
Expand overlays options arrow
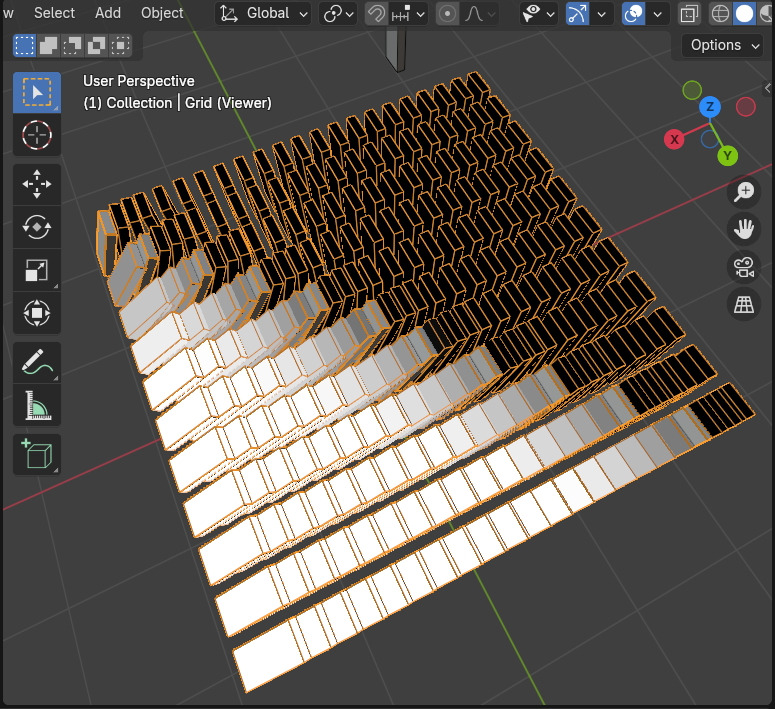coord(657,14)
